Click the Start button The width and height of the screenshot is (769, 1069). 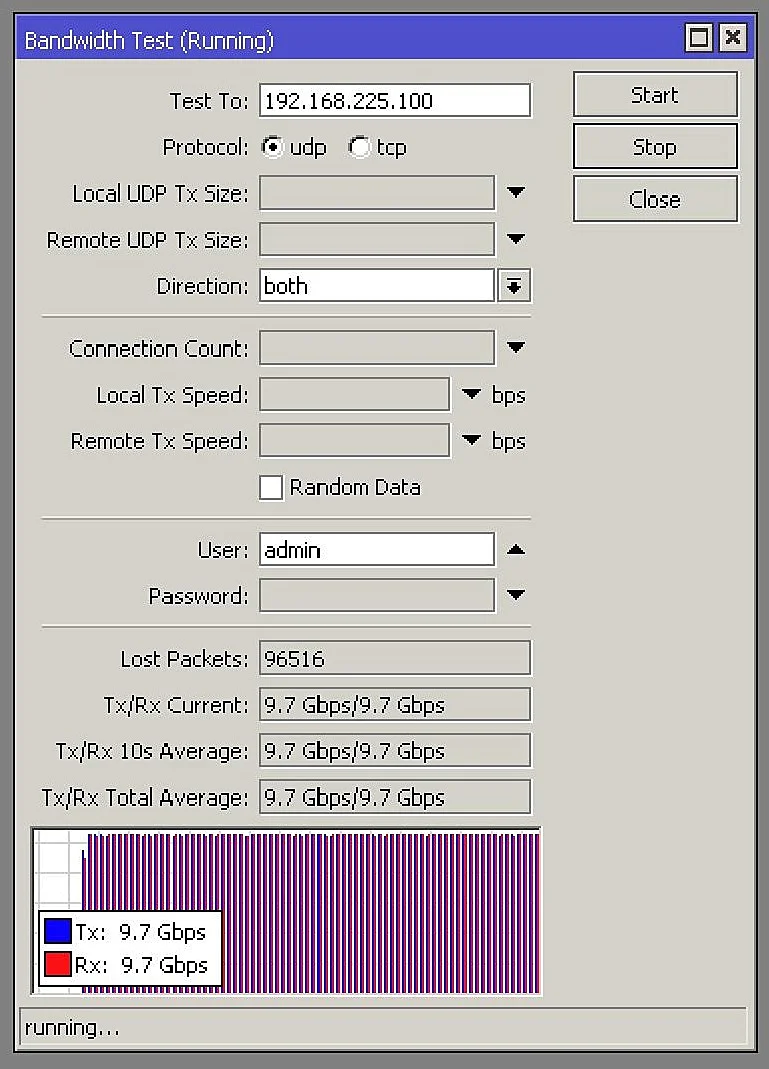655,95
